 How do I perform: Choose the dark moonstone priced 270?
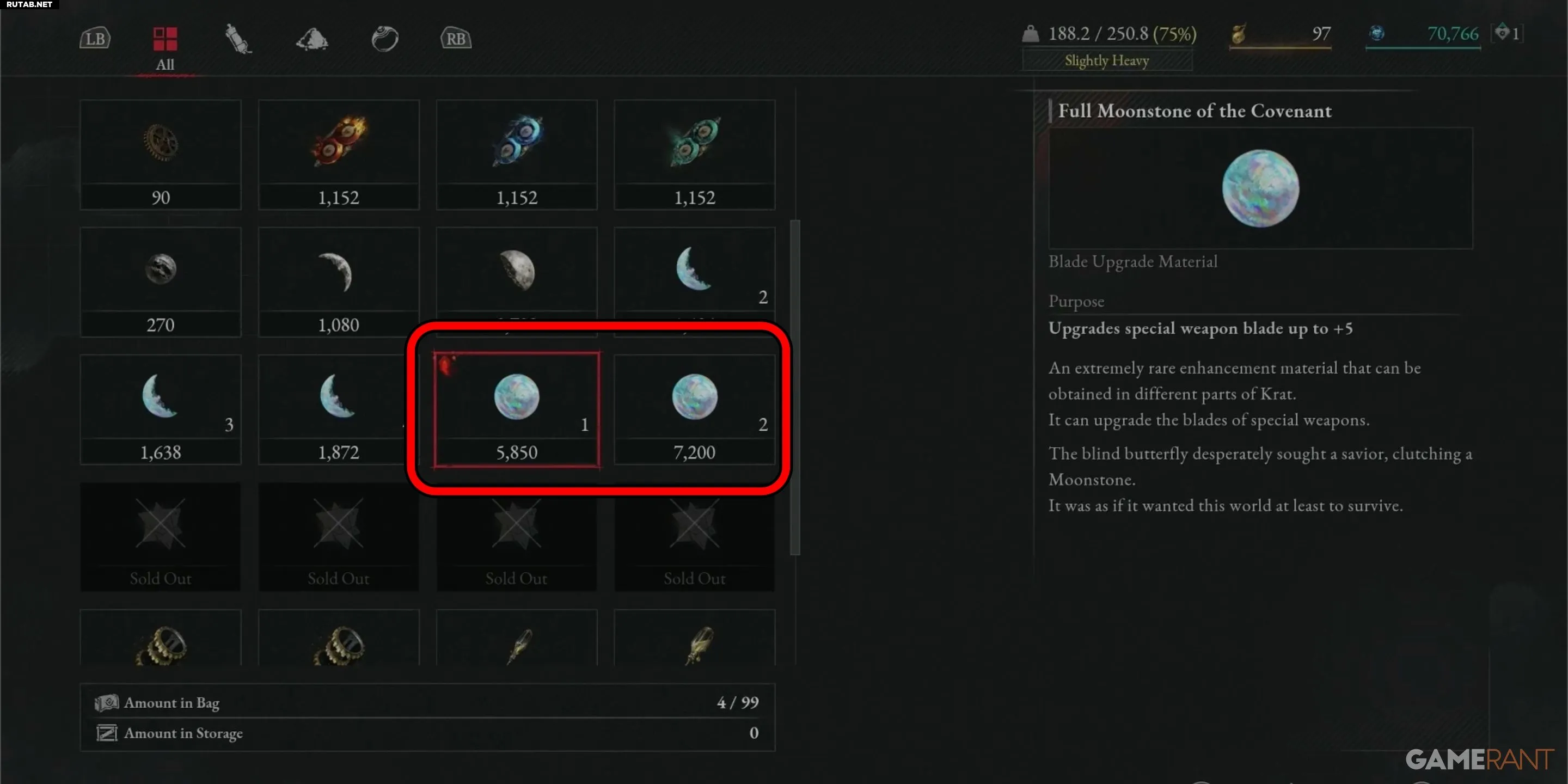click(161, 283)
